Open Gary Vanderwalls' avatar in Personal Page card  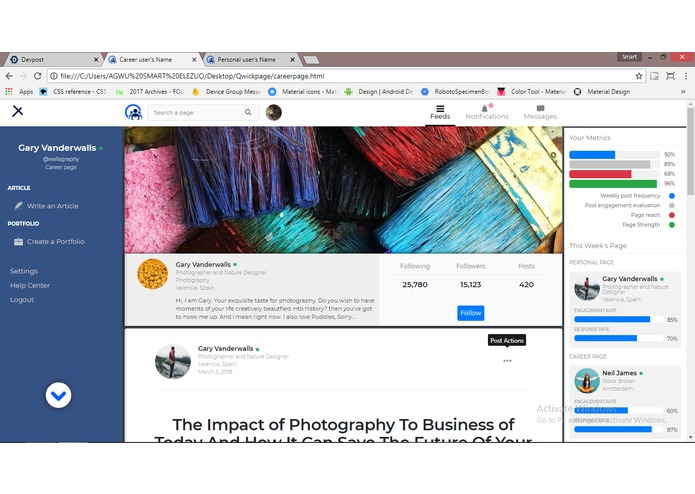[x=587, y=287]
